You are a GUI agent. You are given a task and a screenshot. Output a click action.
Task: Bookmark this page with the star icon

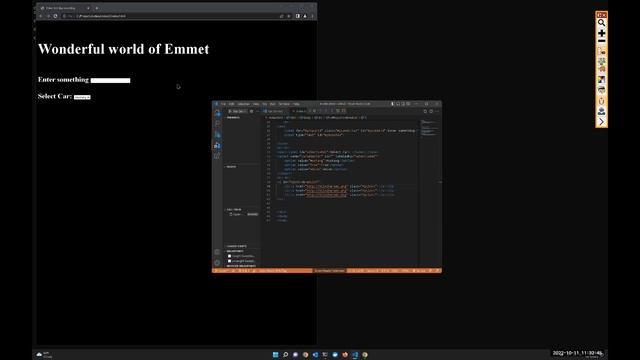[x=289, y=16]
